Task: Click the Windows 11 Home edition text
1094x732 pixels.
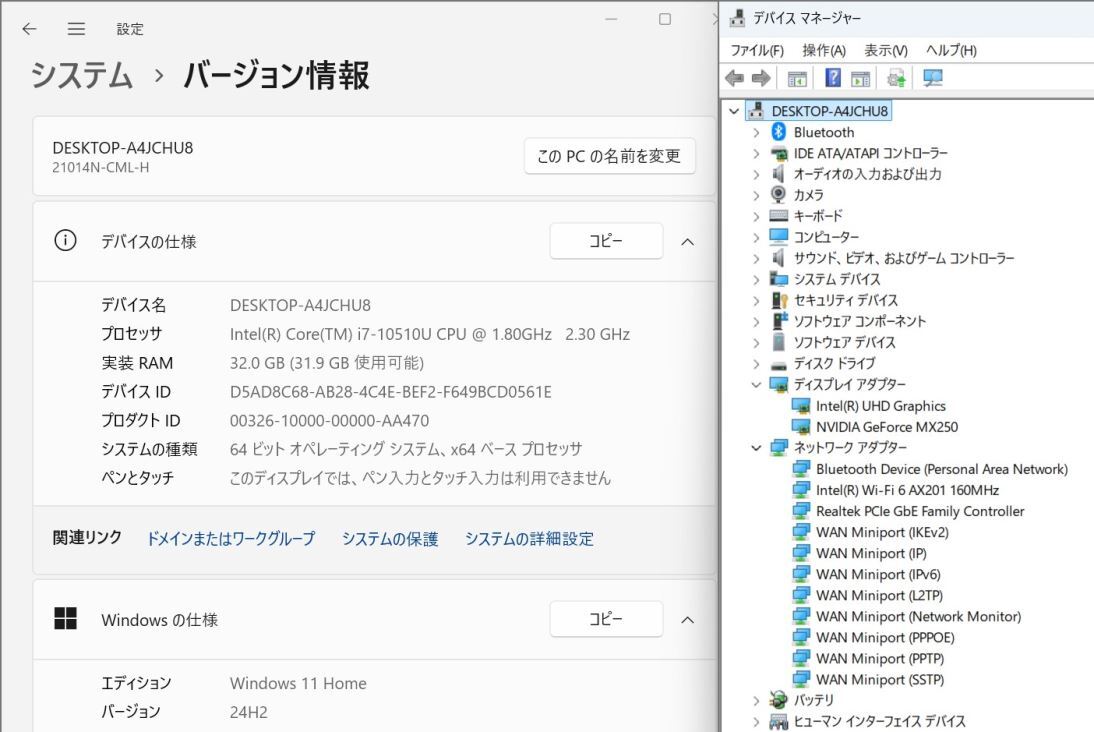Action: [x=298, y=683]
